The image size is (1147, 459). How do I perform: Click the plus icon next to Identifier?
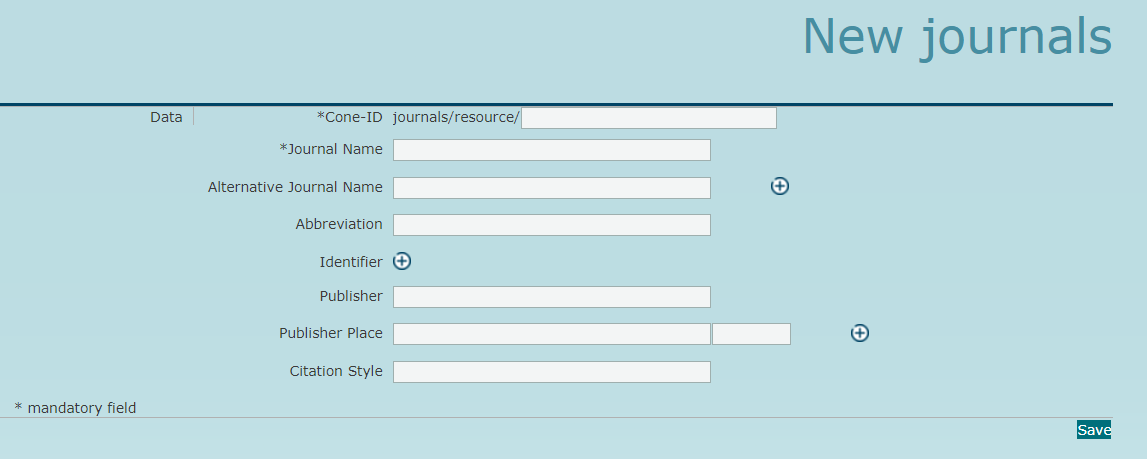[x=402, y=261]
